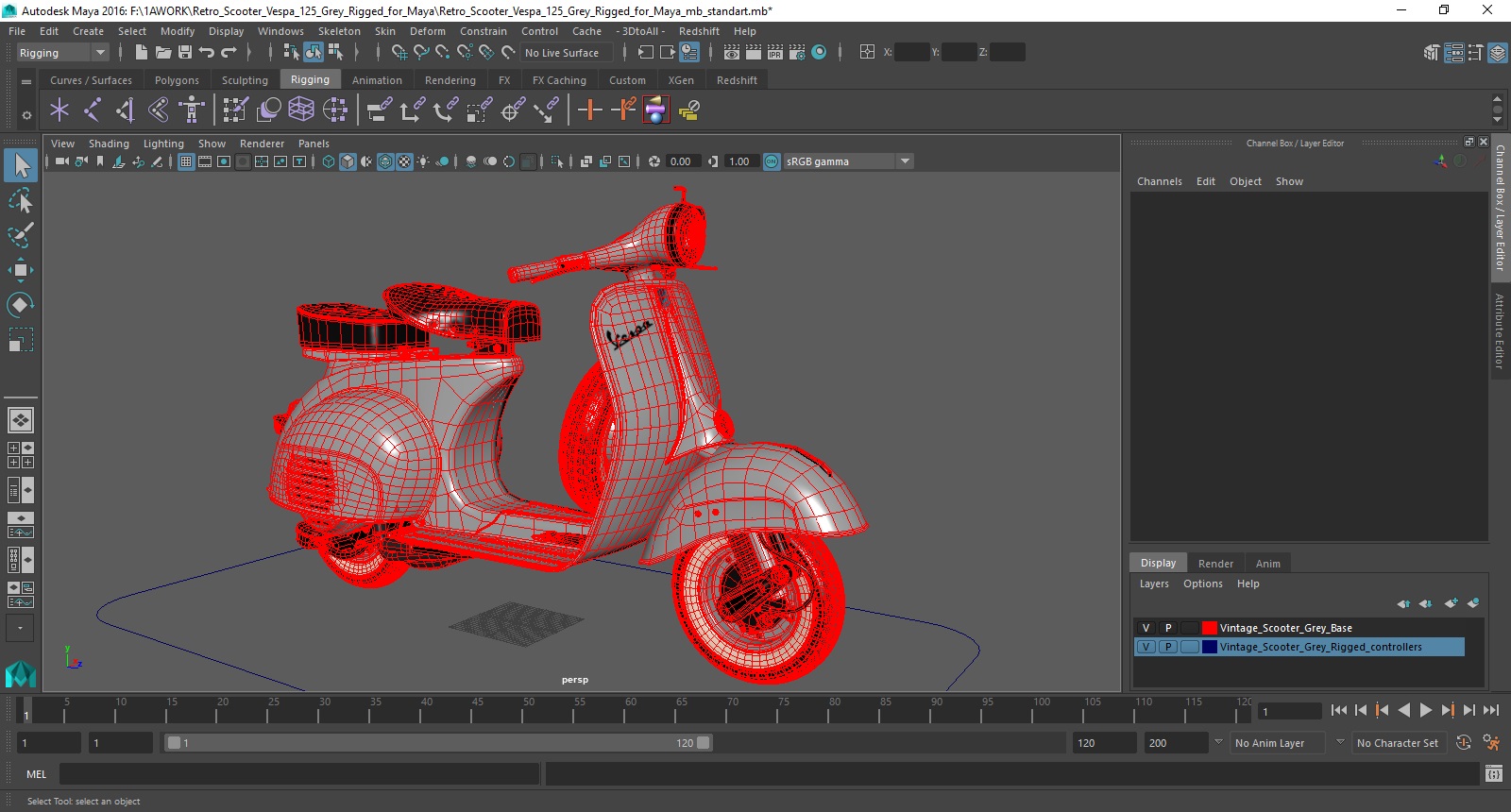Toggle textured display in viewport toolbar

404,161
